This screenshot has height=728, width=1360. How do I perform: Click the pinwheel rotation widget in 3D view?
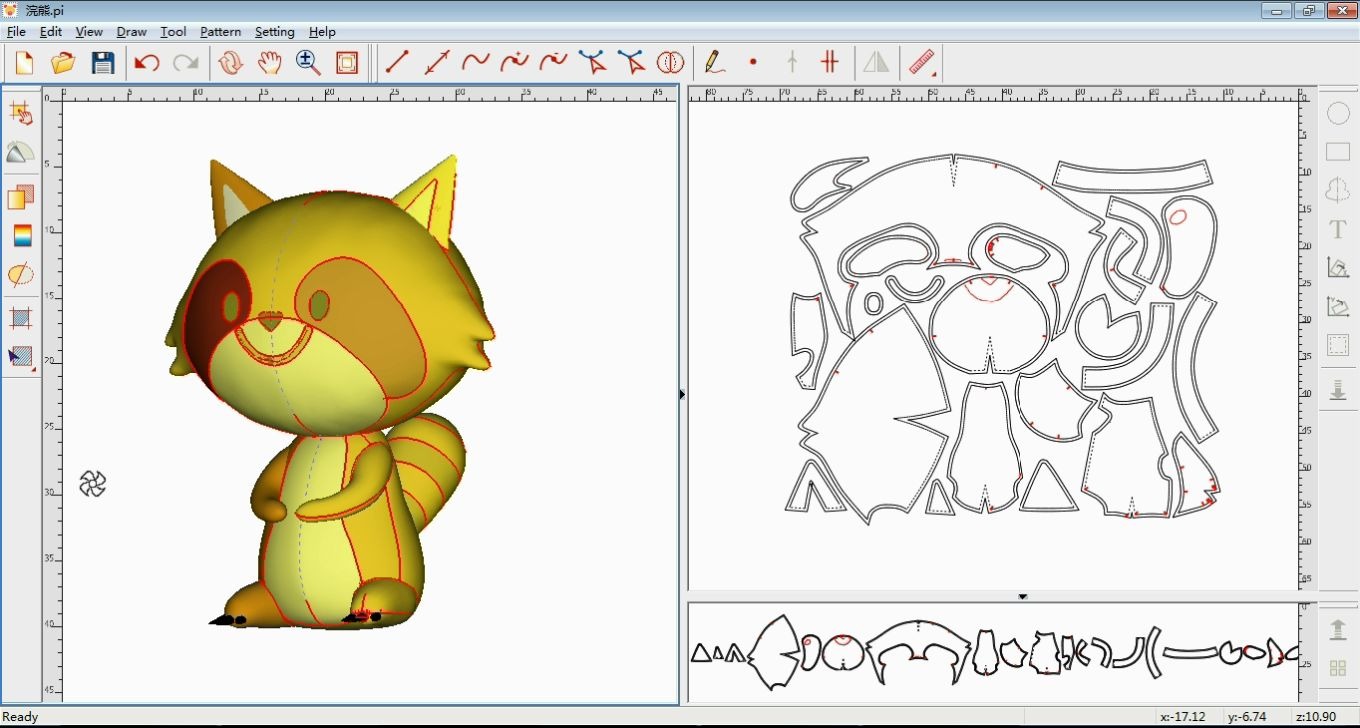point(92,485)
